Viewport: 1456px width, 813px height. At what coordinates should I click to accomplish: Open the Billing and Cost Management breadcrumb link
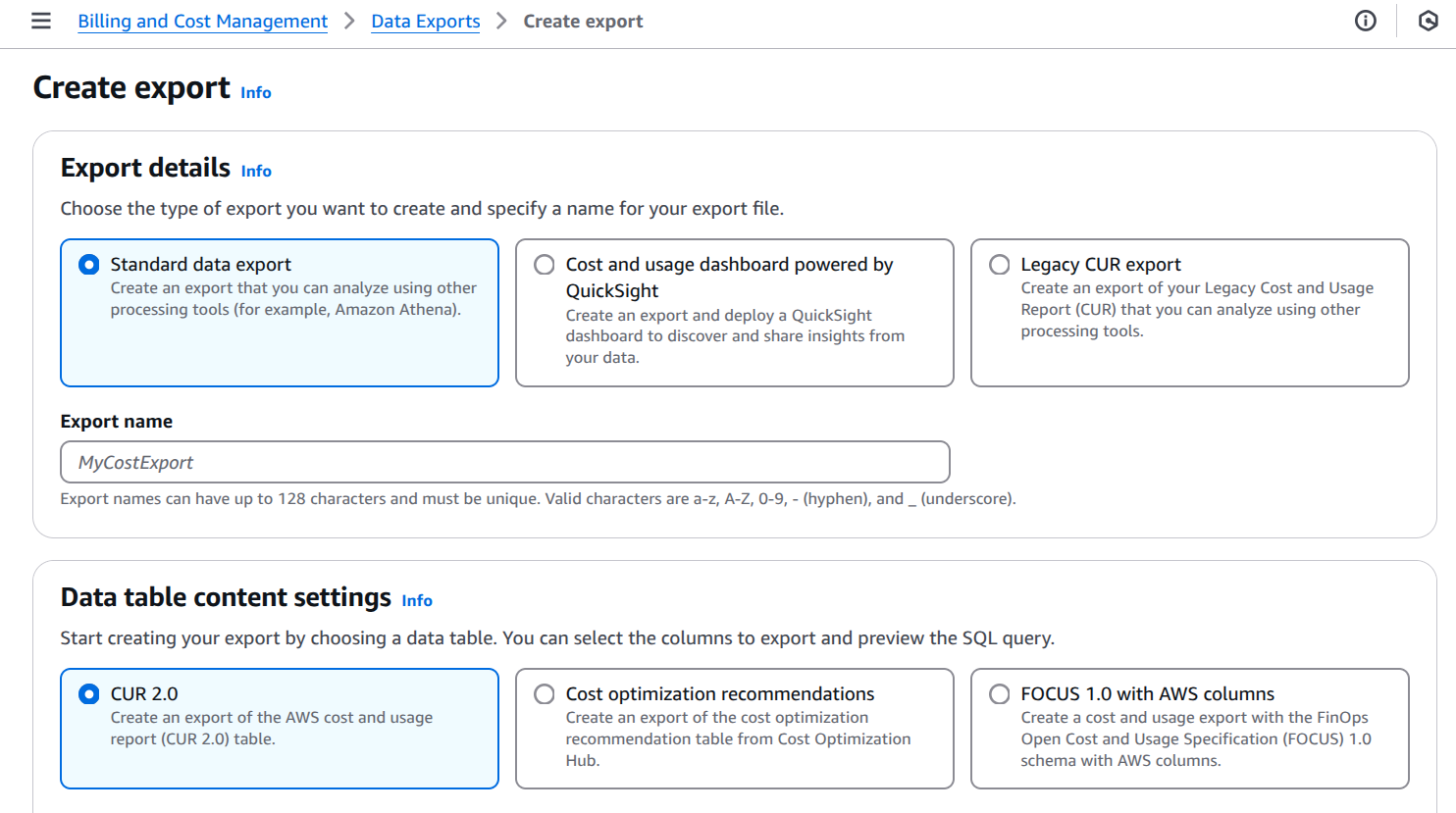point(201,21)
